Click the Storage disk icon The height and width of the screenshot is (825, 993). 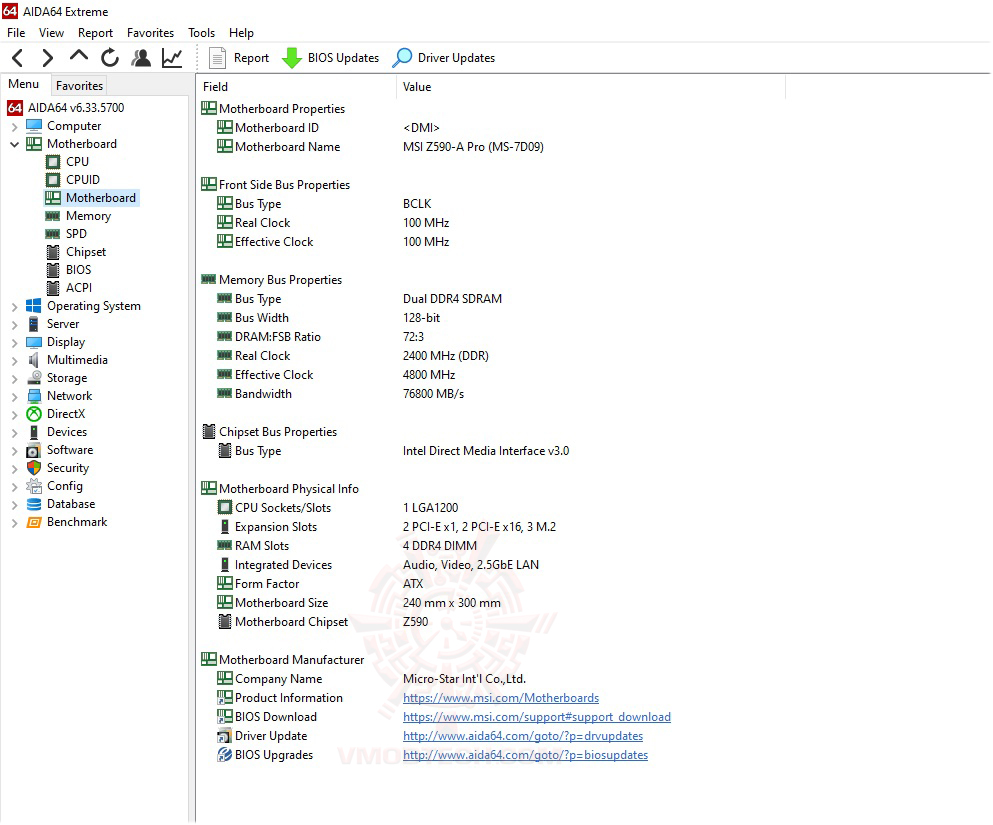(x=34, y=378)
